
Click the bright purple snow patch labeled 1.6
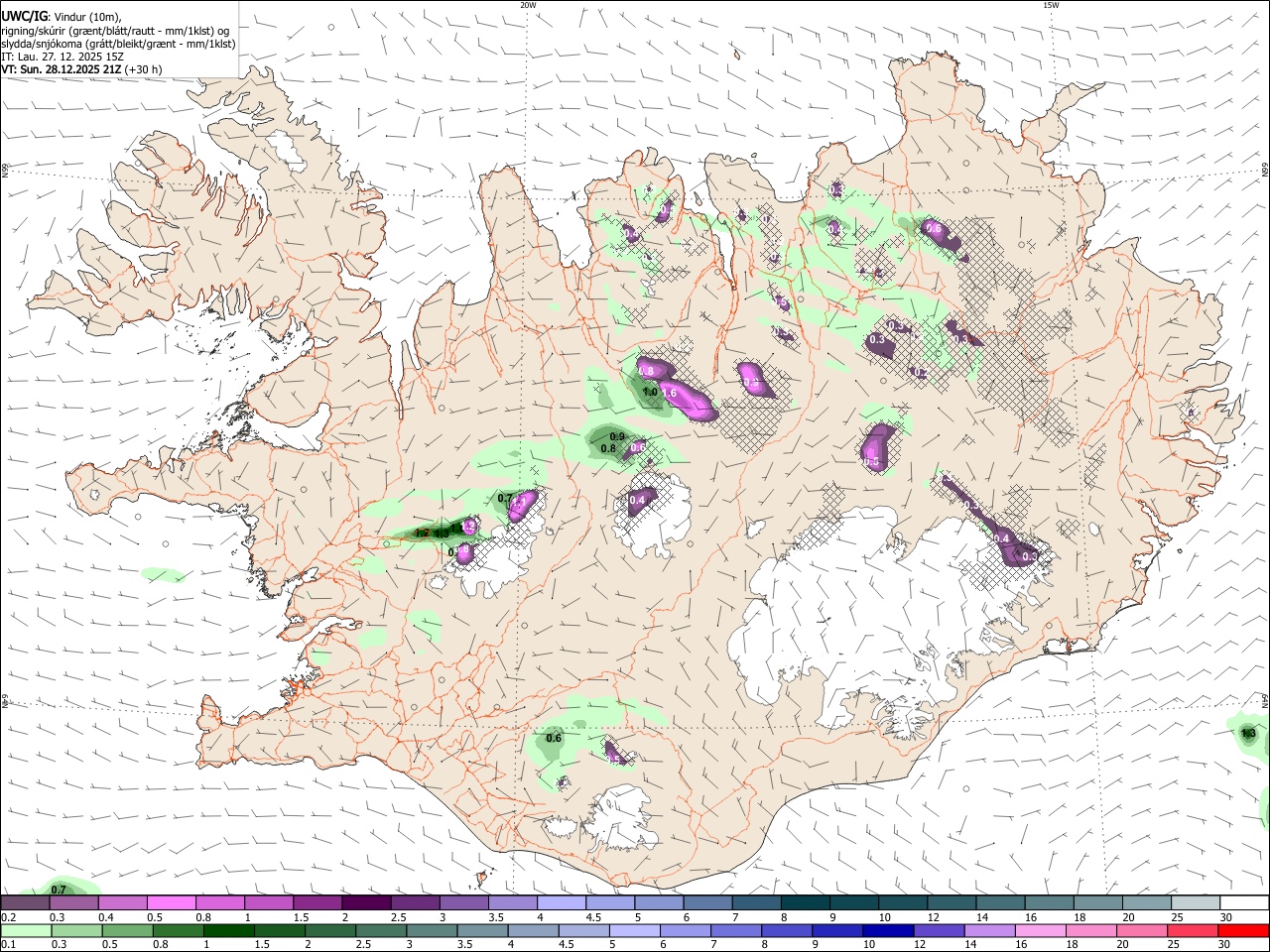[688, 399]
